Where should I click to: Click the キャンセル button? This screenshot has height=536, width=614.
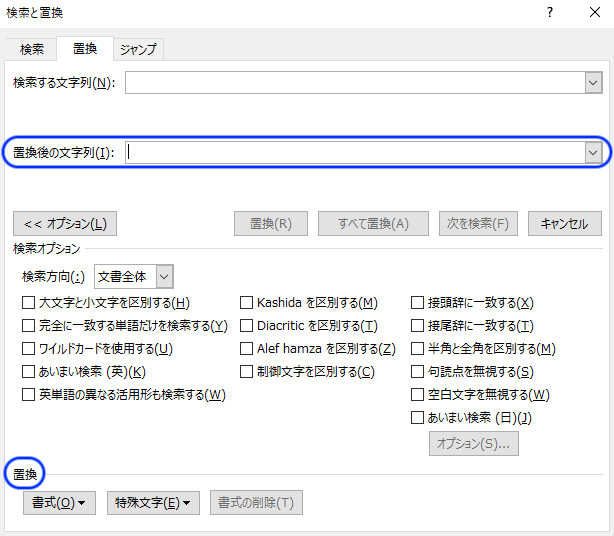click(564, 224)
